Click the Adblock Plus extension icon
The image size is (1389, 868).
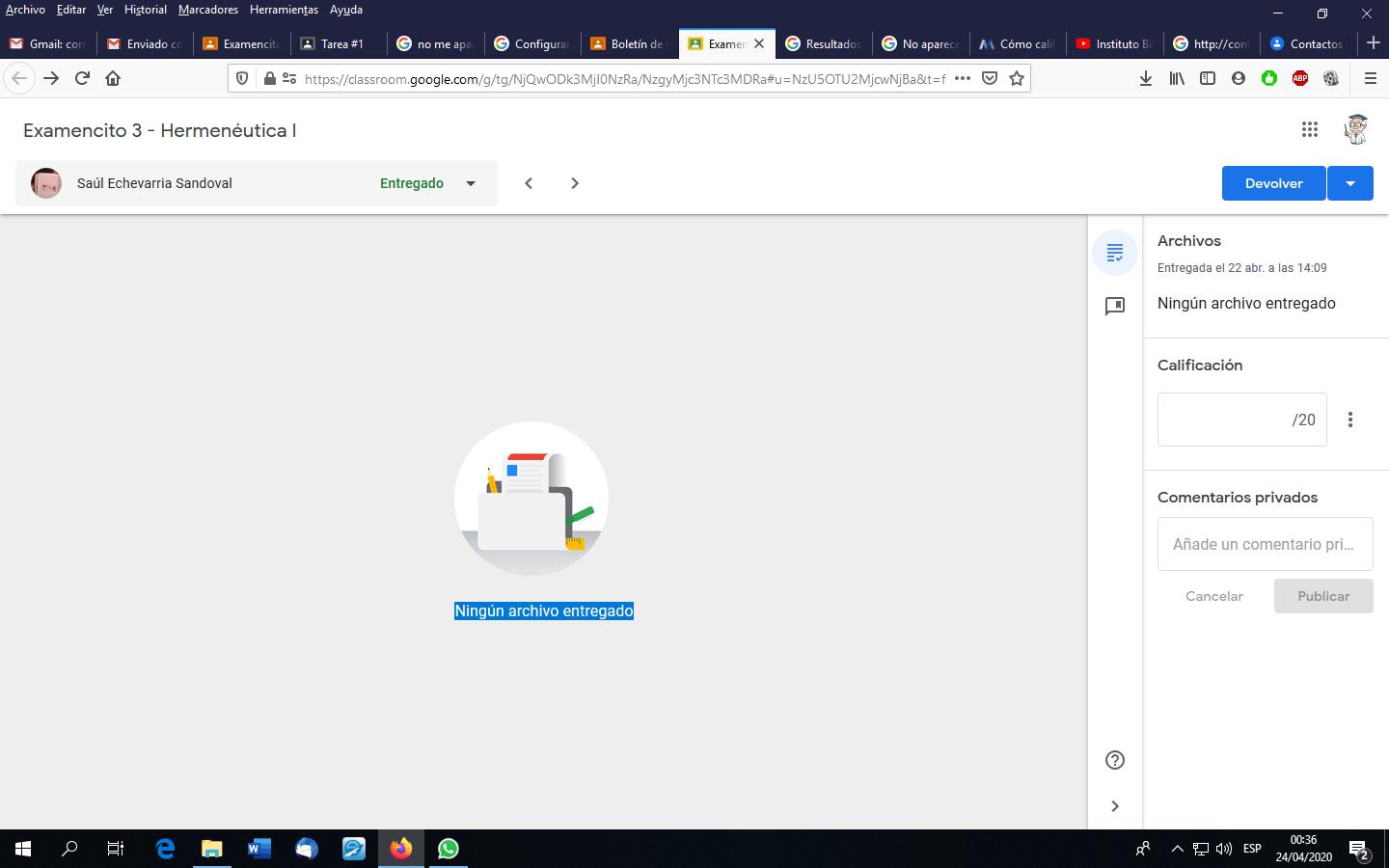pos(1299,78)
